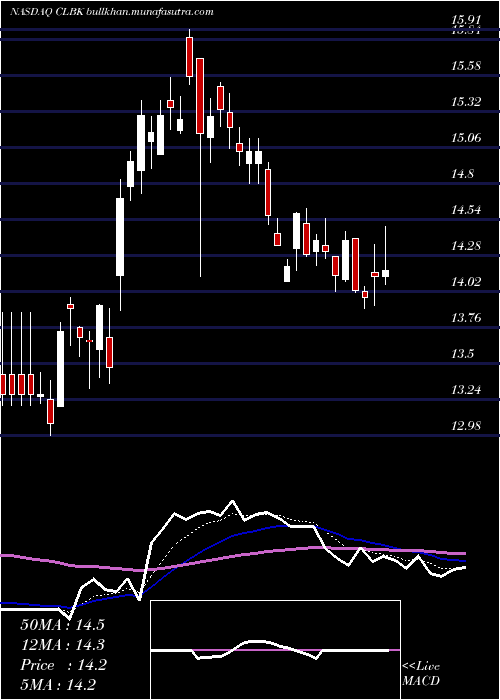Click the NASDAQ CLBK chart title text
Screen dimensions: 500x700
pos(112,12)
